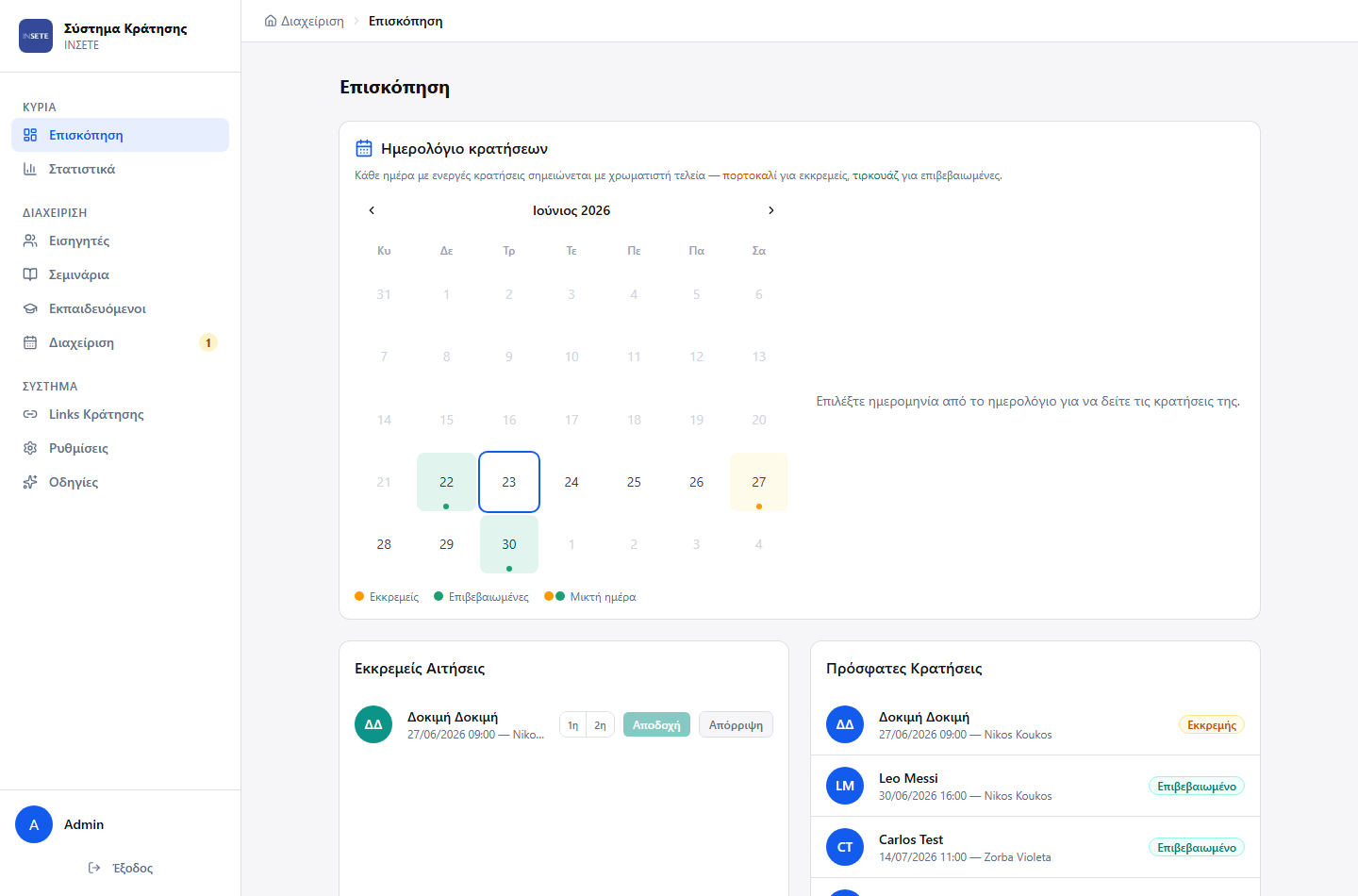
Task: Click Σύστημα Κράτησης title
Action: (x=125, y=28)
